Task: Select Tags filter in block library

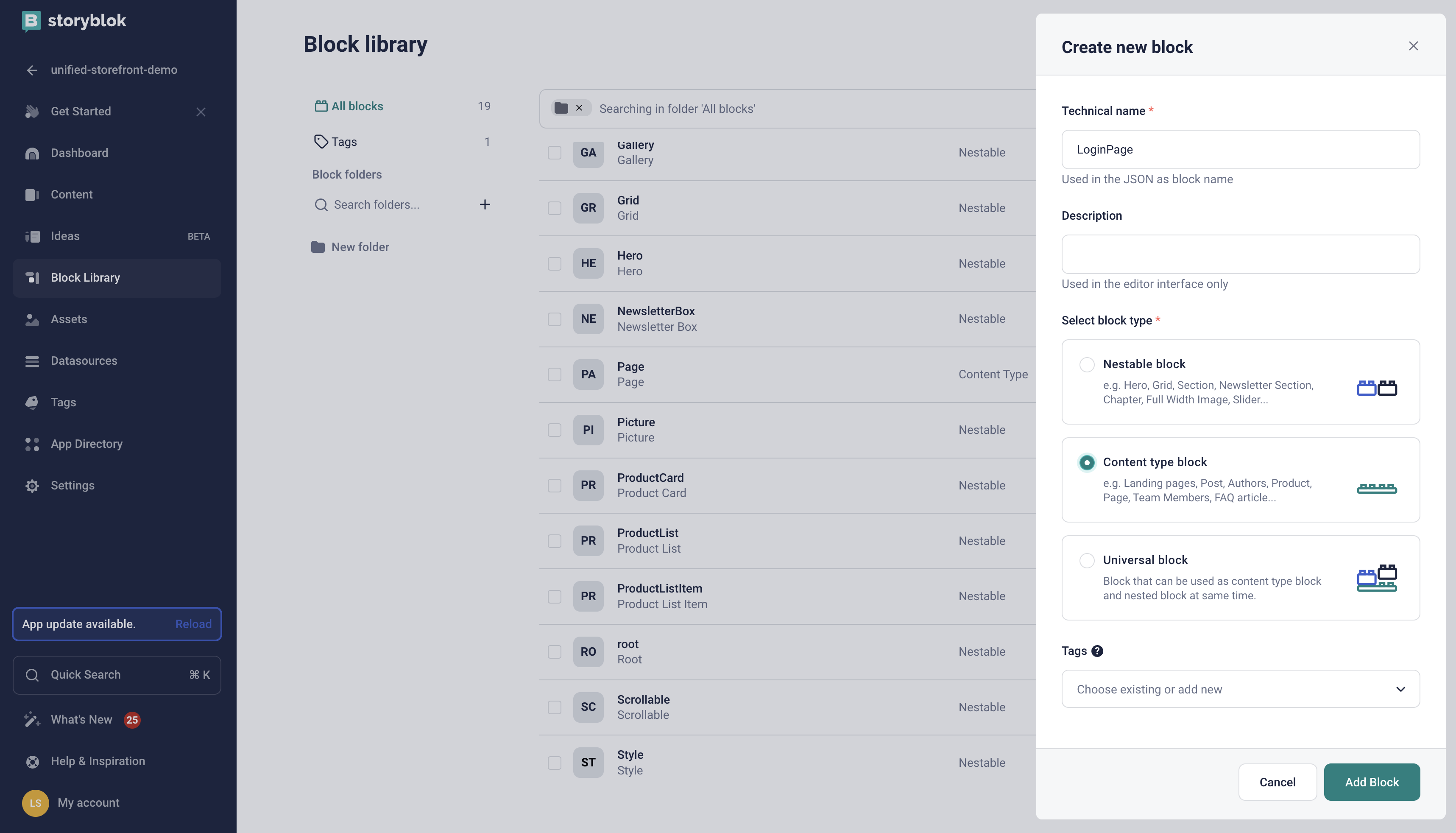Action: [402, 142]
